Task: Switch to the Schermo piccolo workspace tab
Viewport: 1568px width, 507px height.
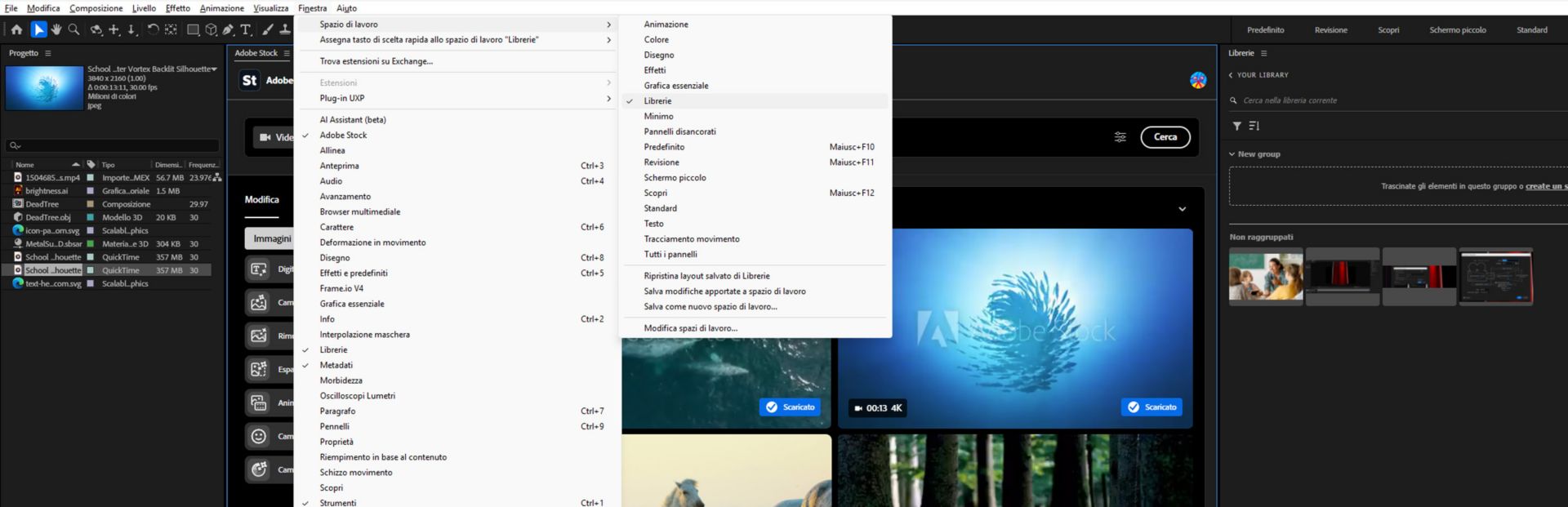Action: (x=1458, y=30)
